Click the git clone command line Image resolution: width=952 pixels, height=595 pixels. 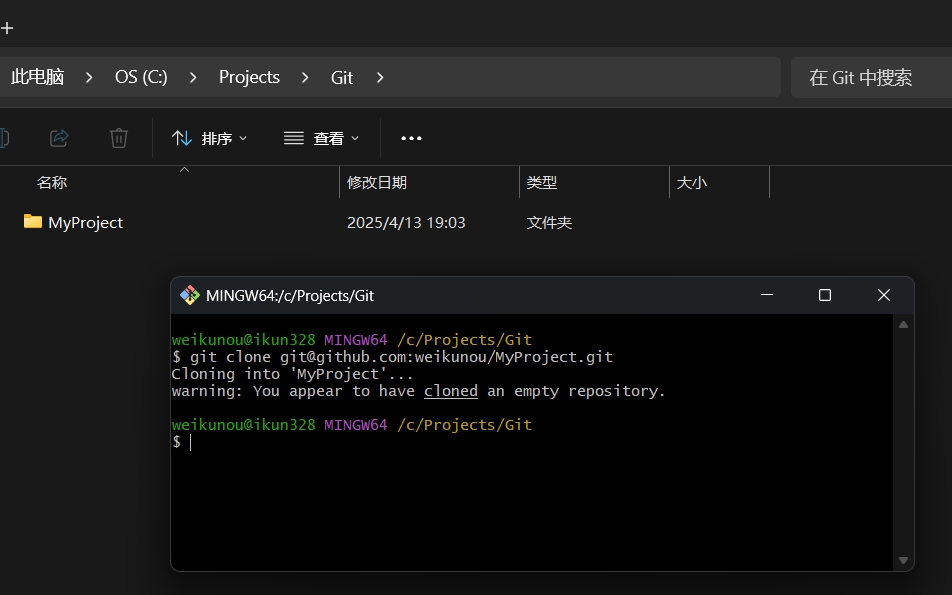392,357
